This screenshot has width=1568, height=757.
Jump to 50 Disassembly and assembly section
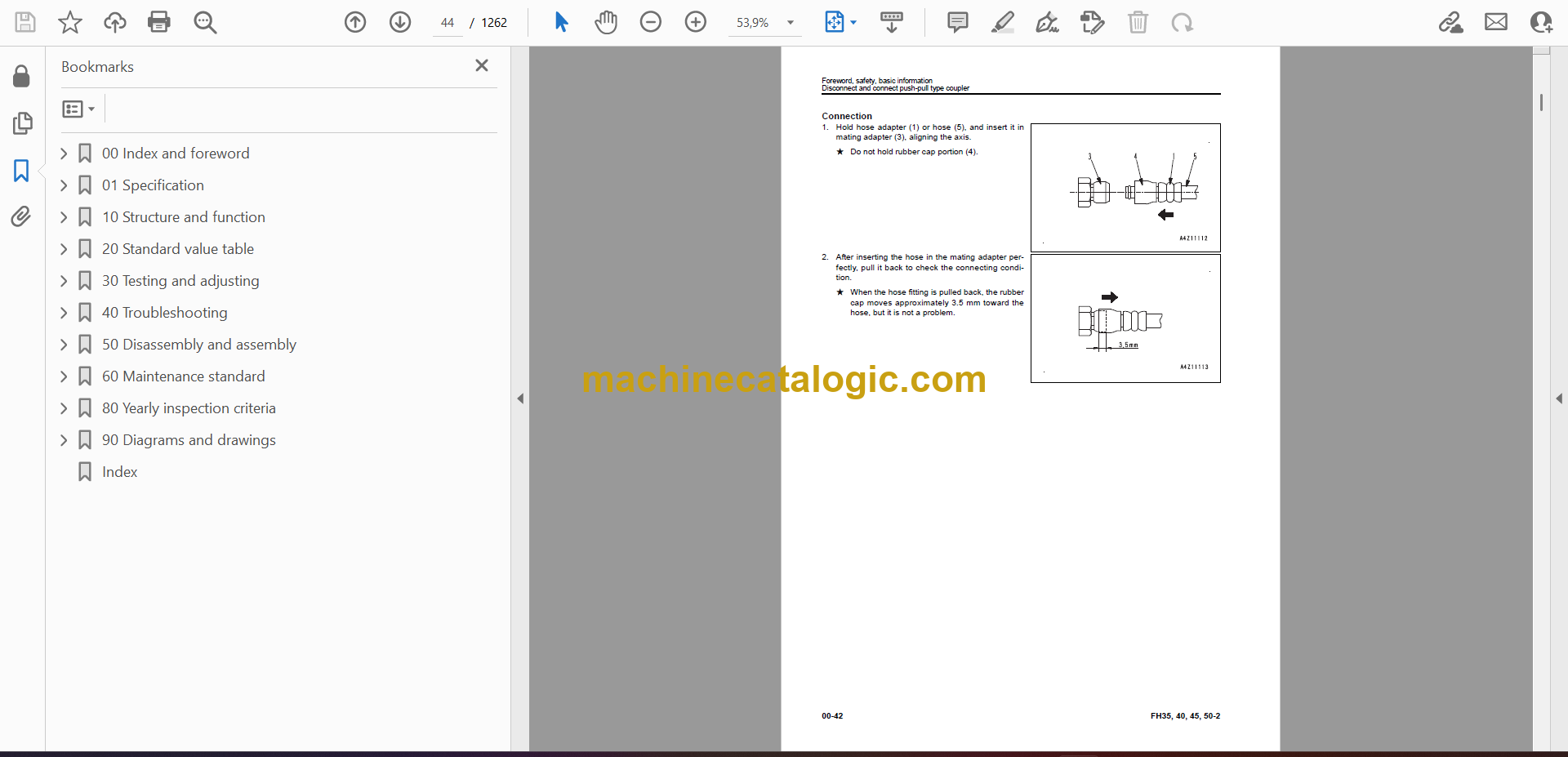pos(199,345)
